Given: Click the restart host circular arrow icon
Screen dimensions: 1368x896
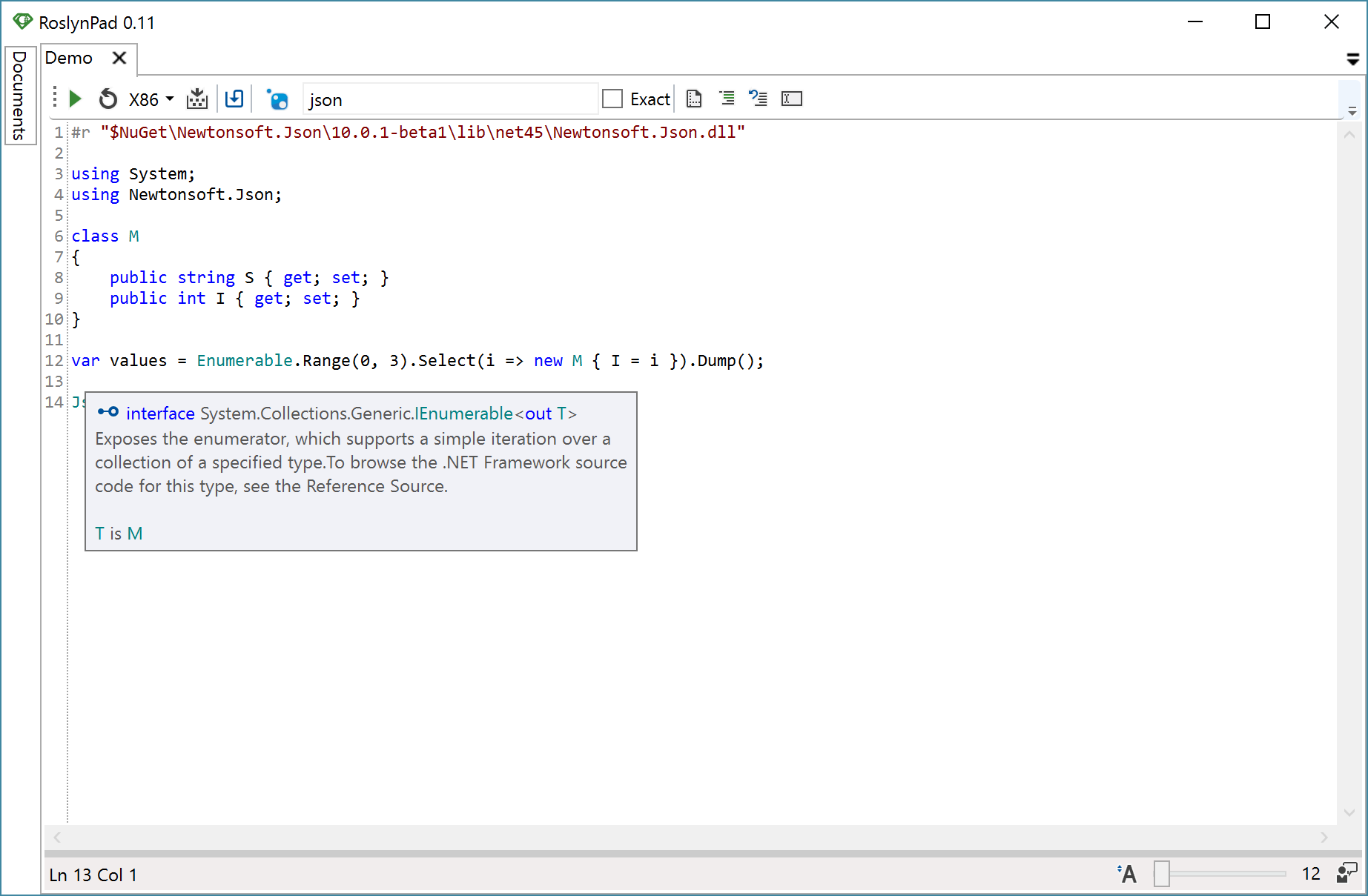Looking at the screenshot, I should [x=108, y=99].
